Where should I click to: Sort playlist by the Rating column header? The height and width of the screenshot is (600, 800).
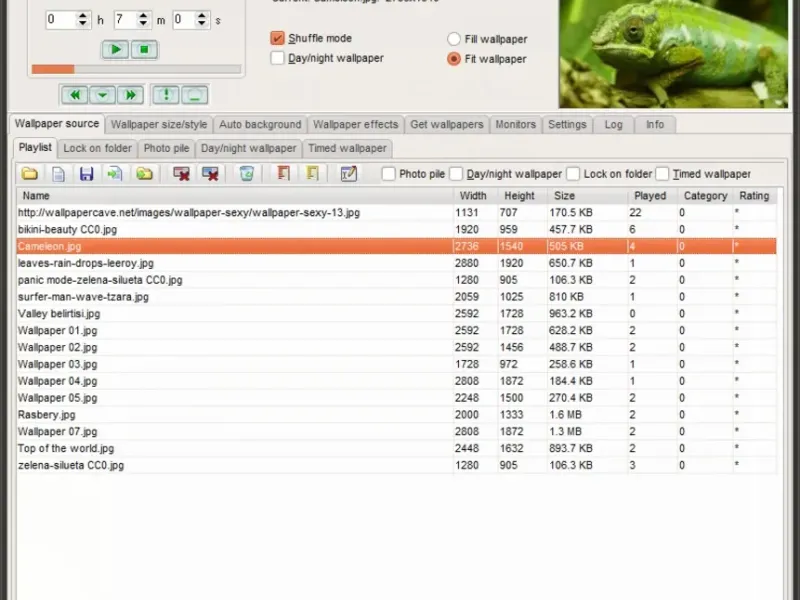click(755, 196)
